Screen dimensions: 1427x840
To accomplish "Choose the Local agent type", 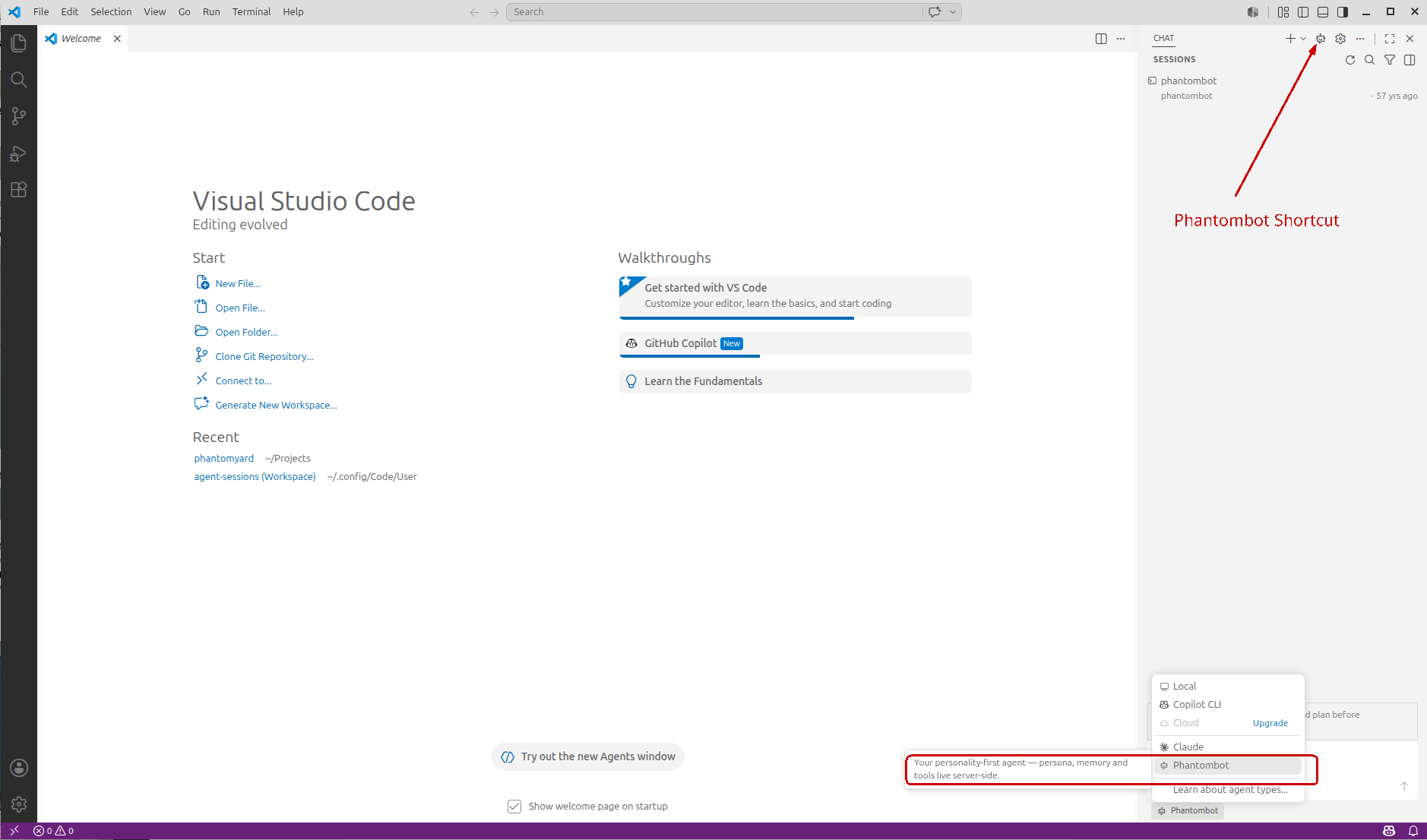I will point(1228,687).
